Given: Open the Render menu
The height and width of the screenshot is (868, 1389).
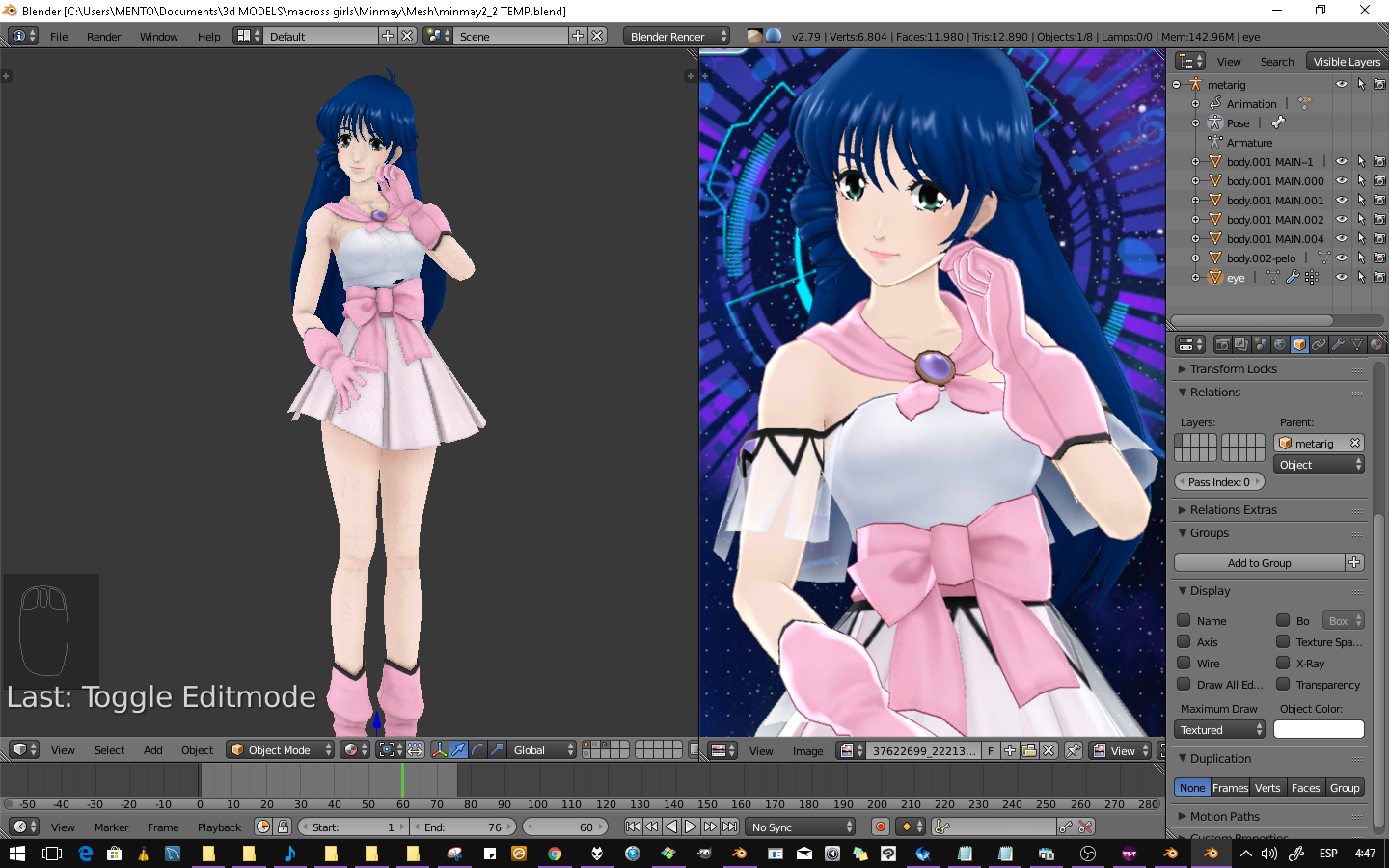Looking at the screenshot, I should coord(103,36).
